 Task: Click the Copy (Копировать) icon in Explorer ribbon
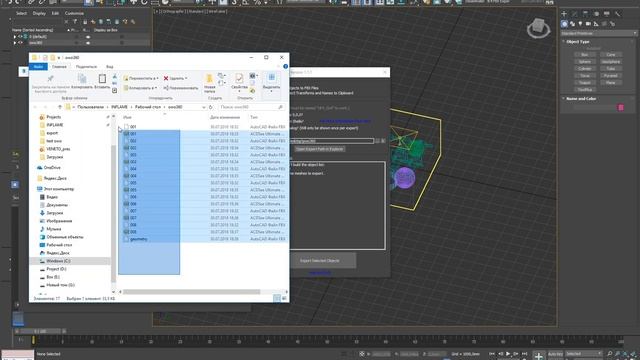pos(82,78)
